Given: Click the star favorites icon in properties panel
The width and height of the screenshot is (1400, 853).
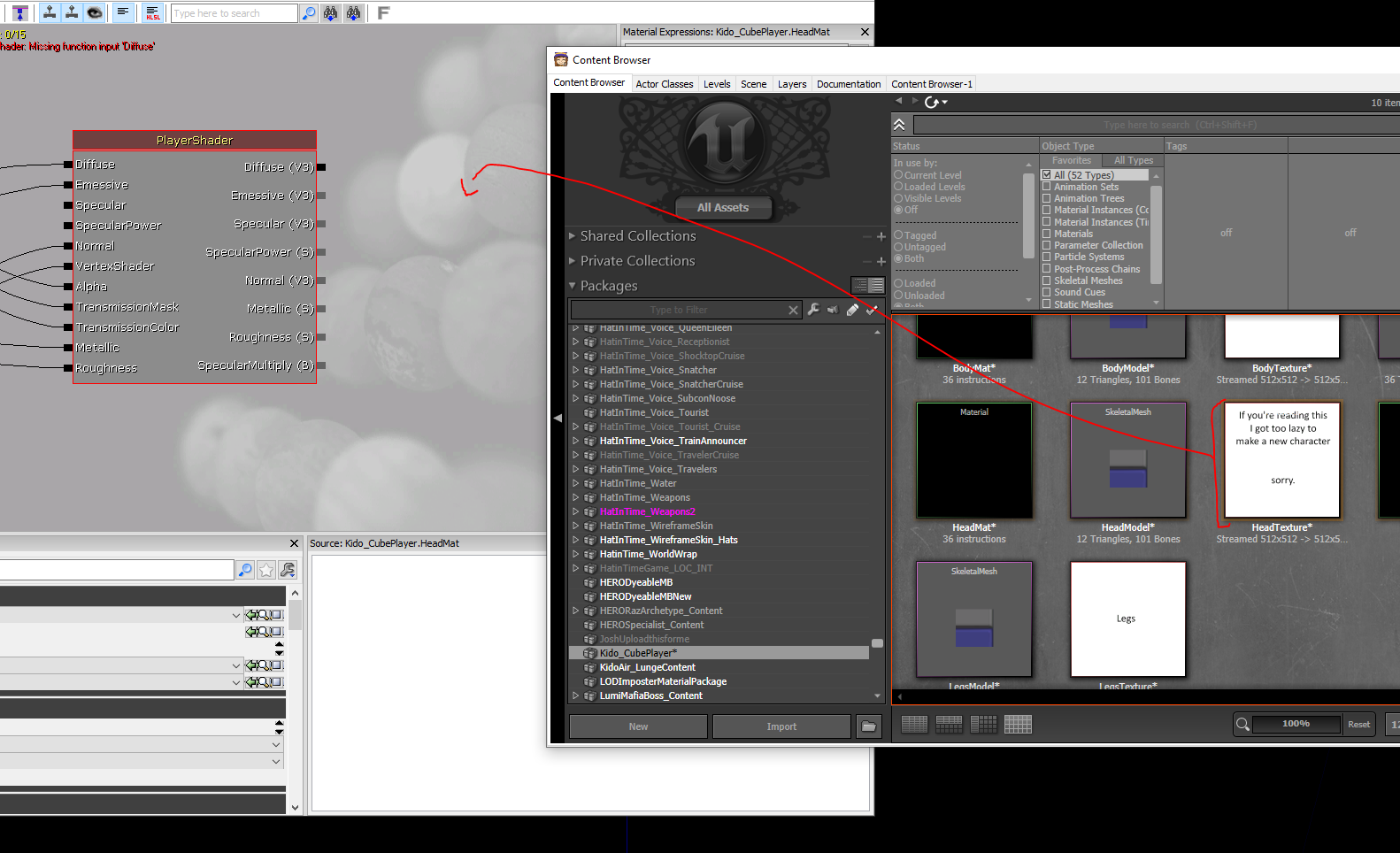Looking at the screenshot, I should point(266,570).
